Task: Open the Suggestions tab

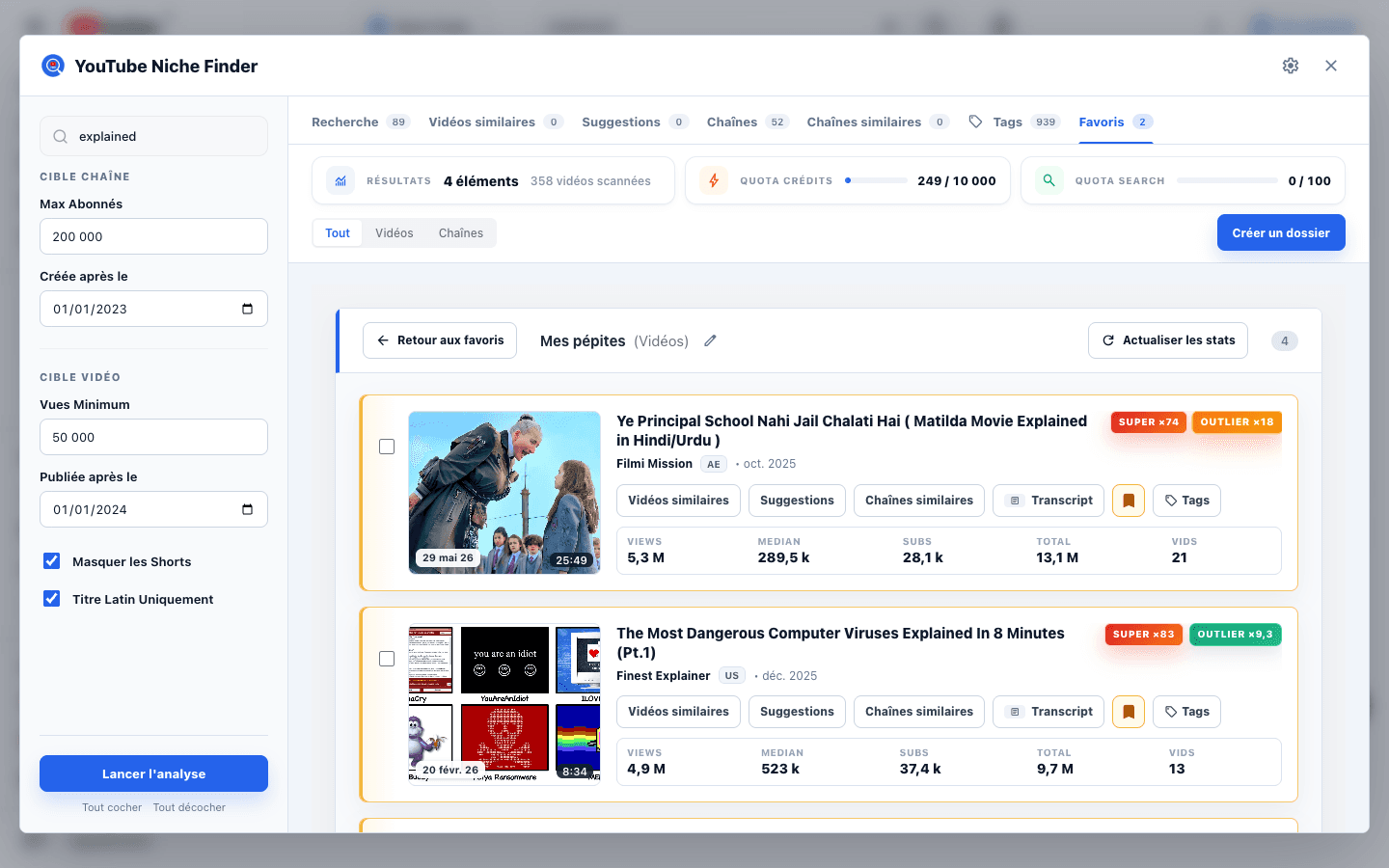Action: tap(635, 122)
